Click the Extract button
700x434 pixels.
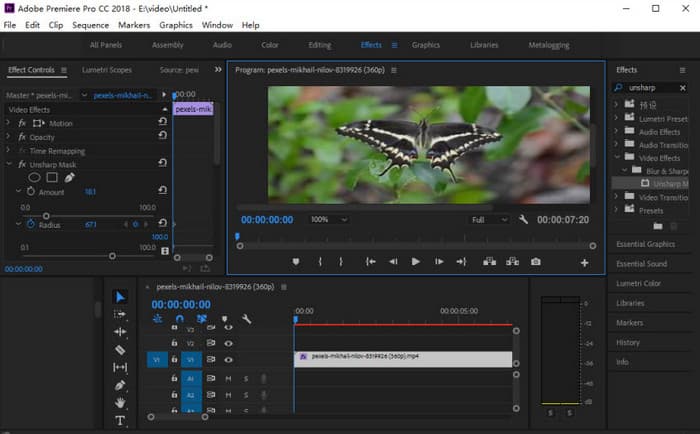(512, 262)
